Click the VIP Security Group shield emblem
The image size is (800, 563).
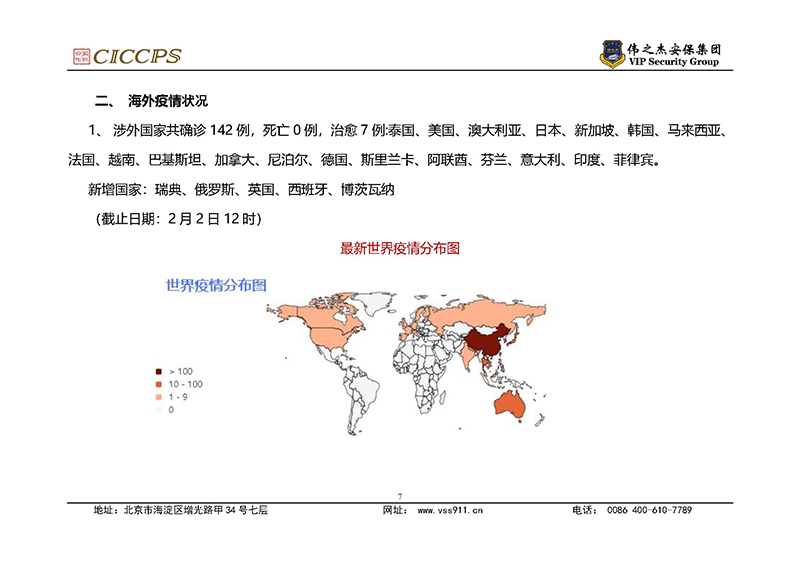pos(611,53)
